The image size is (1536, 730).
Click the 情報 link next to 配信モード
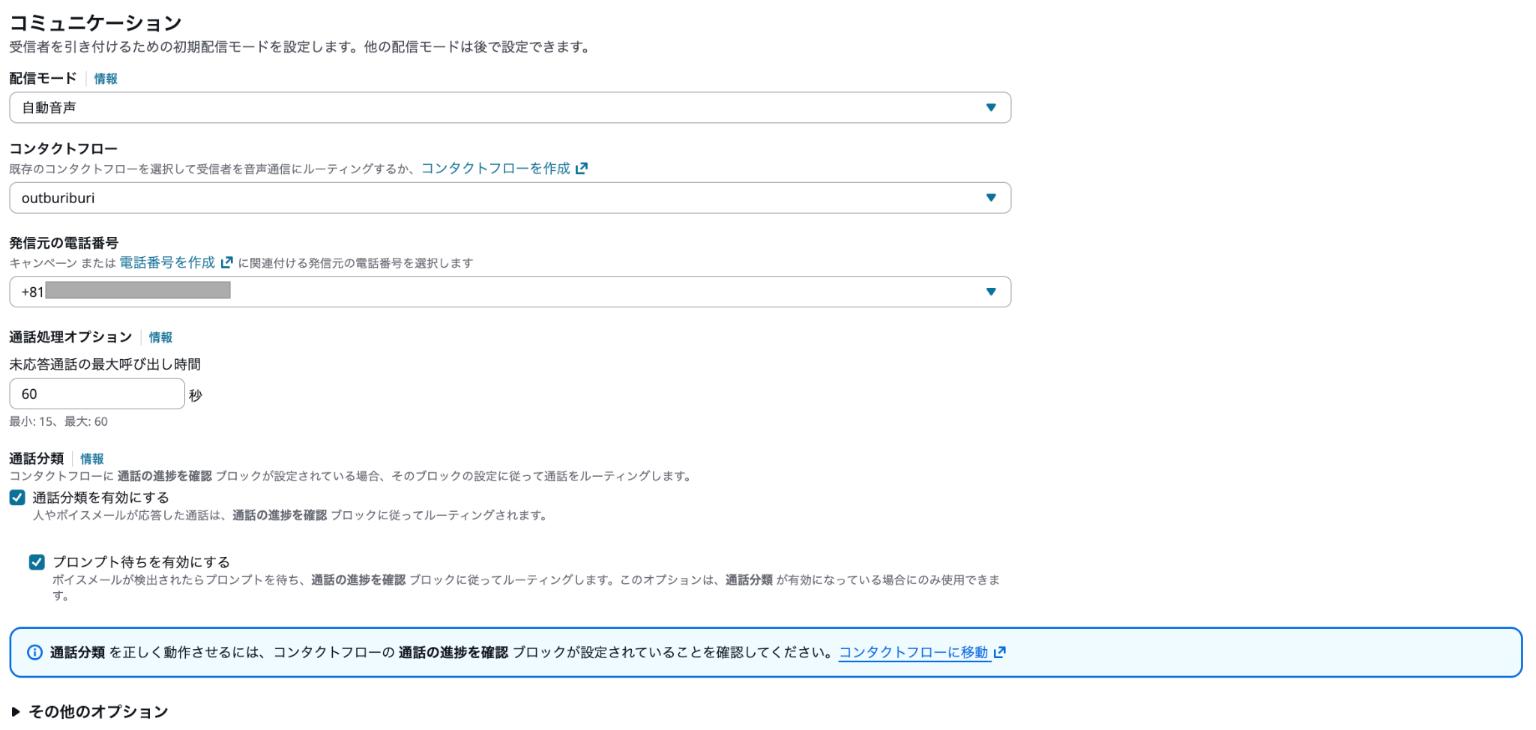pos(106,78)
